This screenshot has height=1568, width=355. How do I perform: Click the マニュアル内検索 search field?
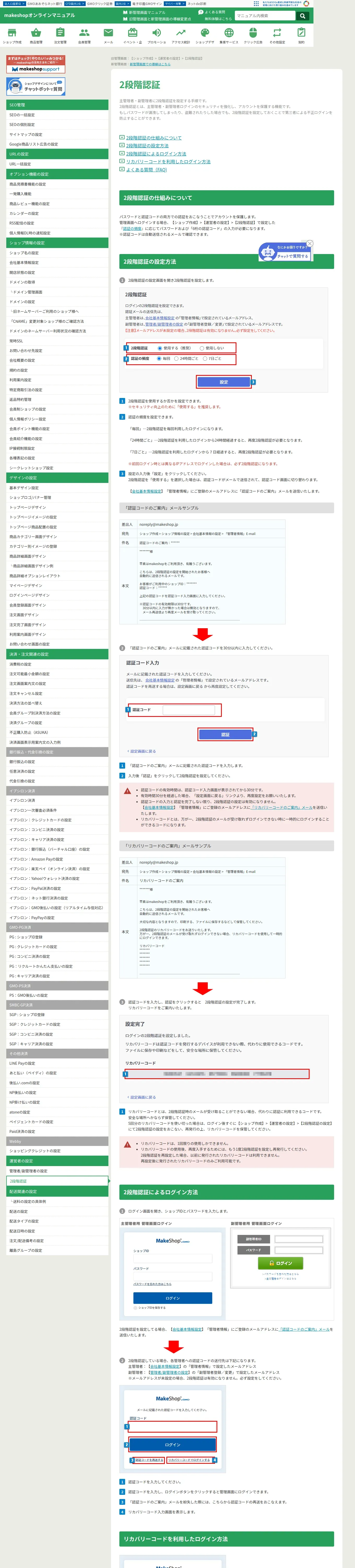(265, 16)
